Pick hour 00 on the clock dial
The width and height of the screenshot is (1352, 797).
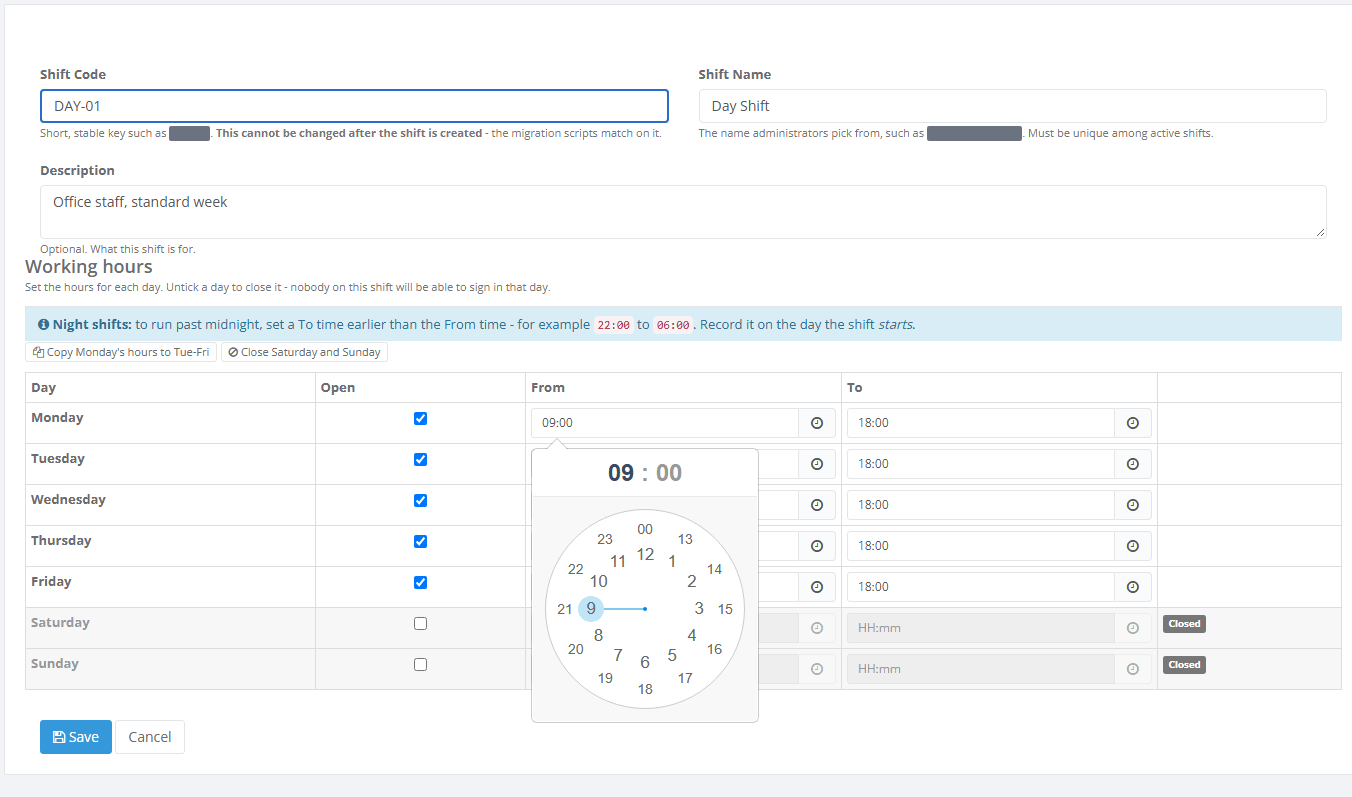click(x=645, y=530)
